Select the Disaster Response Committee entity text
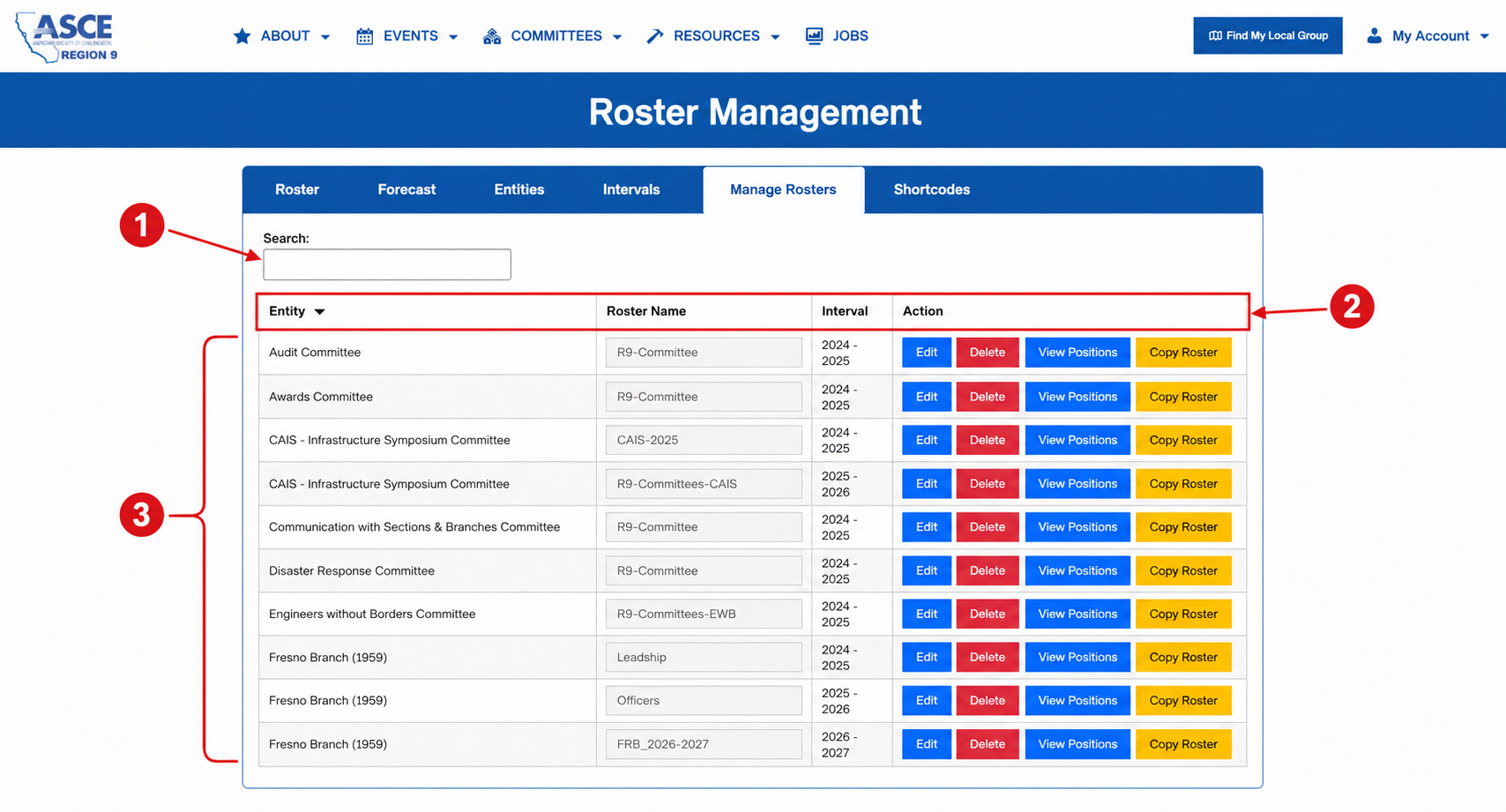This screenshot has height=812, width=1506. [352, 571]
